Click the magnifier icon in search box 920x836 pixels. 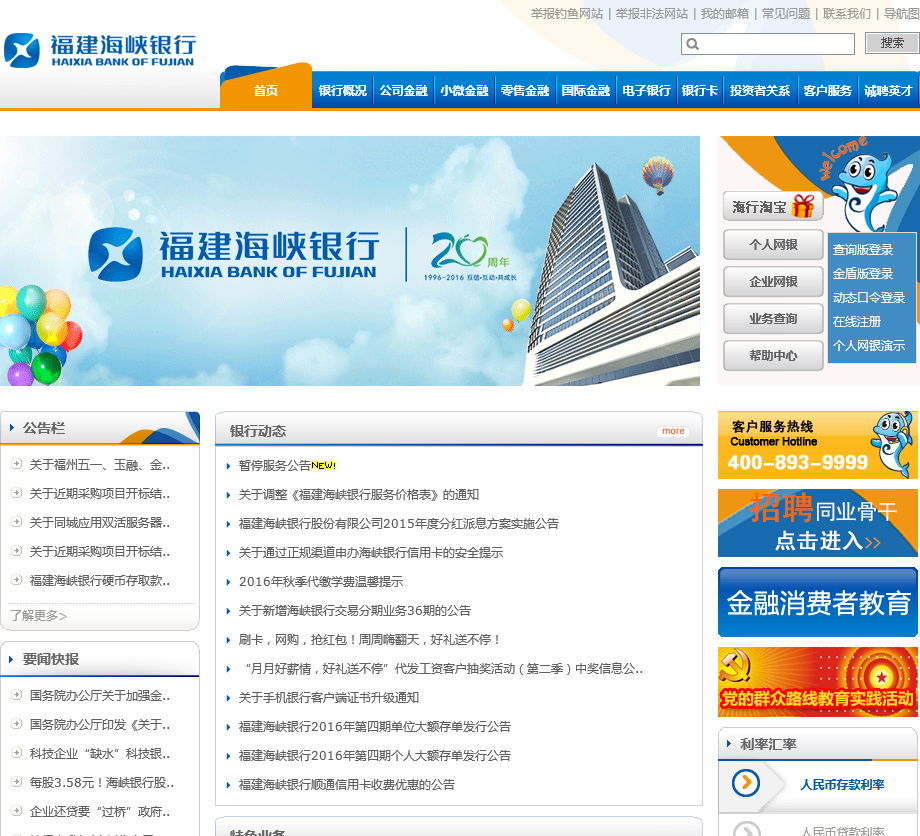[692, 44]
